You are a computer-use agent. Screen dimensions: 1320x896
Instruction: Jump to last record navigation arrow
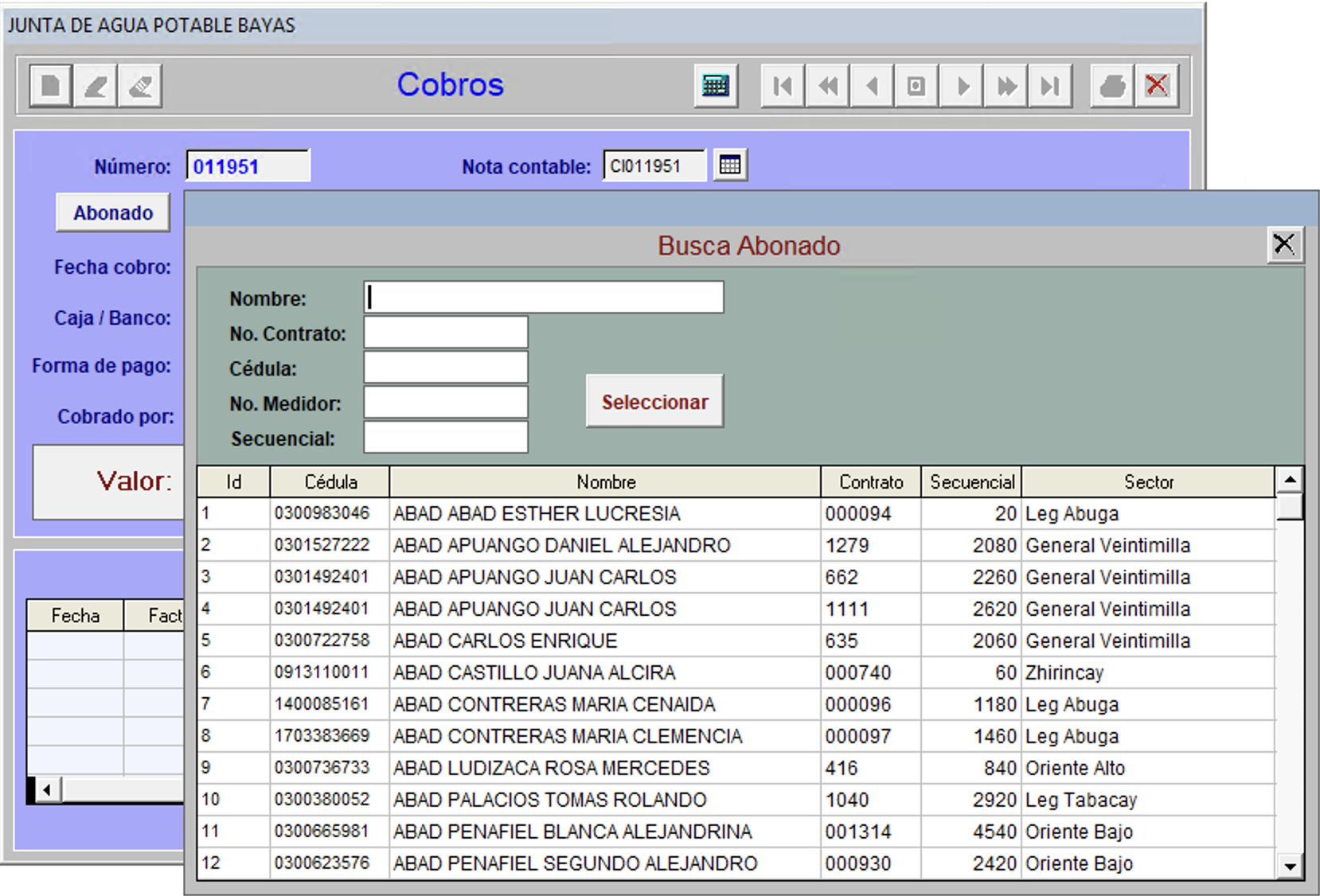(x=1050, y=85)
